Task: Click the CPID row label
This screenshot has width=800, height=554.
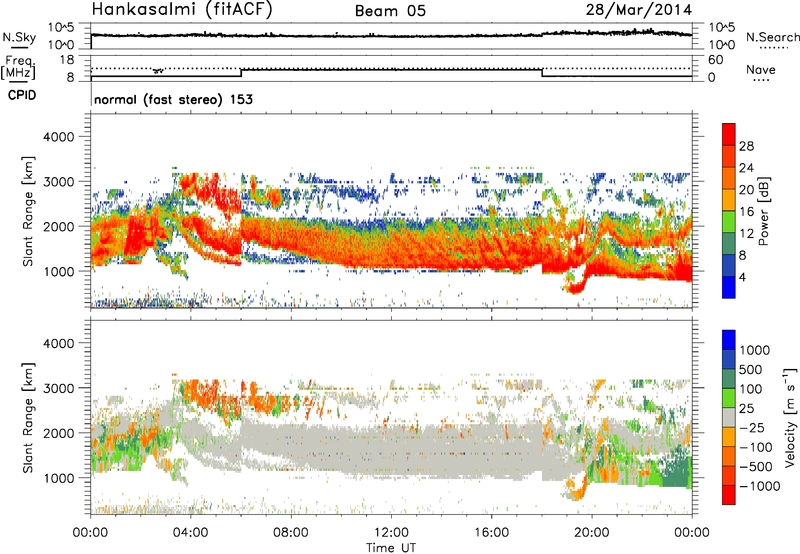Action: pyautogui.click(x=22, y=95)
